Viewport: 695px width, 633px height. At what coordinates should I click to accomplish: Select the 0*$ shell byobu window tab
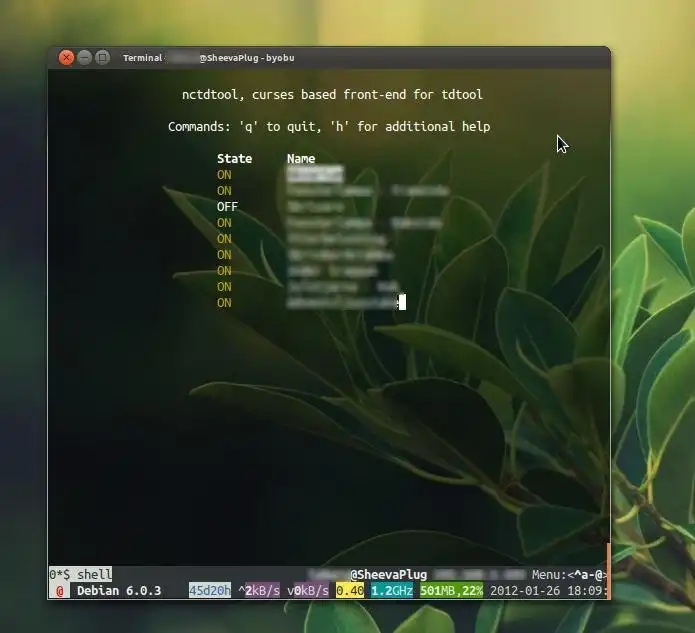click(x=80, y=575)
